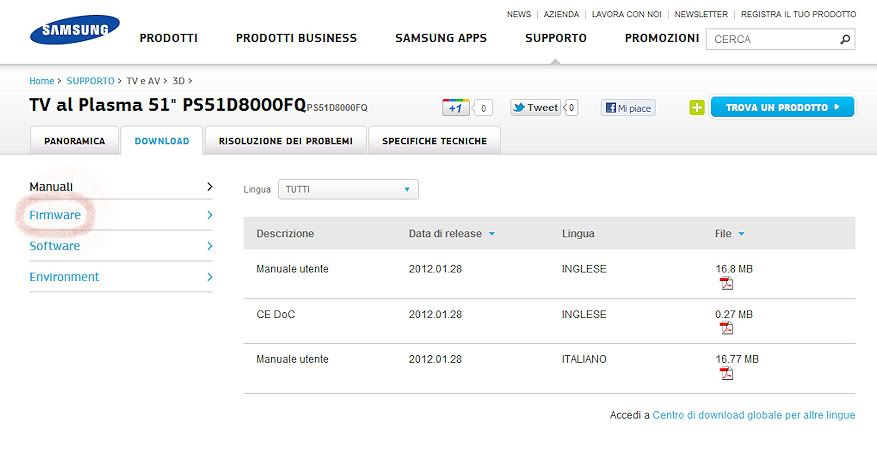Expand the Firmware chevron
Viewport: 877px width, 454px height.
tap(210, 215)
